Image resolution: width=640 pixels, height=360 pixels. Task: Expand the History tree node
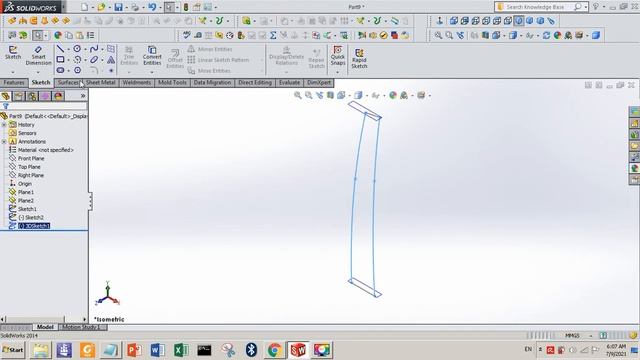pos(4,124)
